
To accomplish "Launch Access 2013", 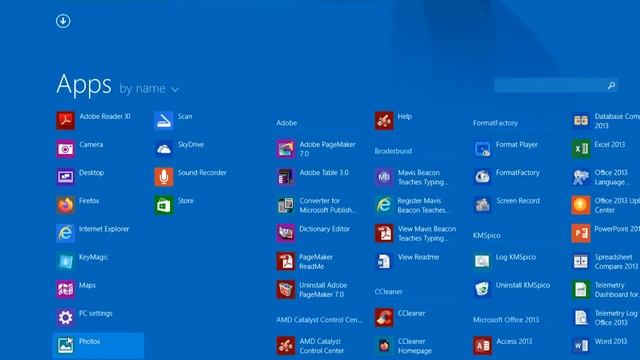I will click(503, 345).
